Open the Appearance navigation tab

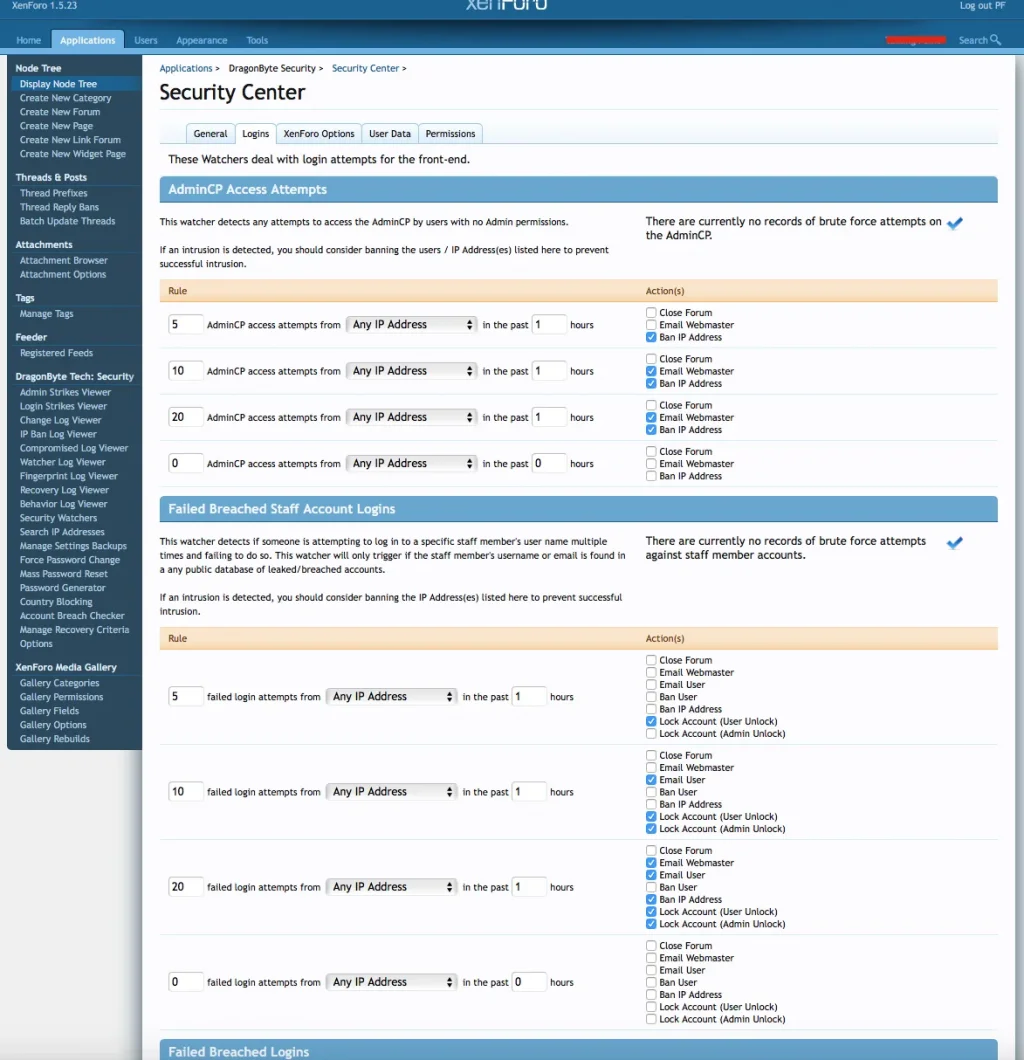[x=201, y=40]
